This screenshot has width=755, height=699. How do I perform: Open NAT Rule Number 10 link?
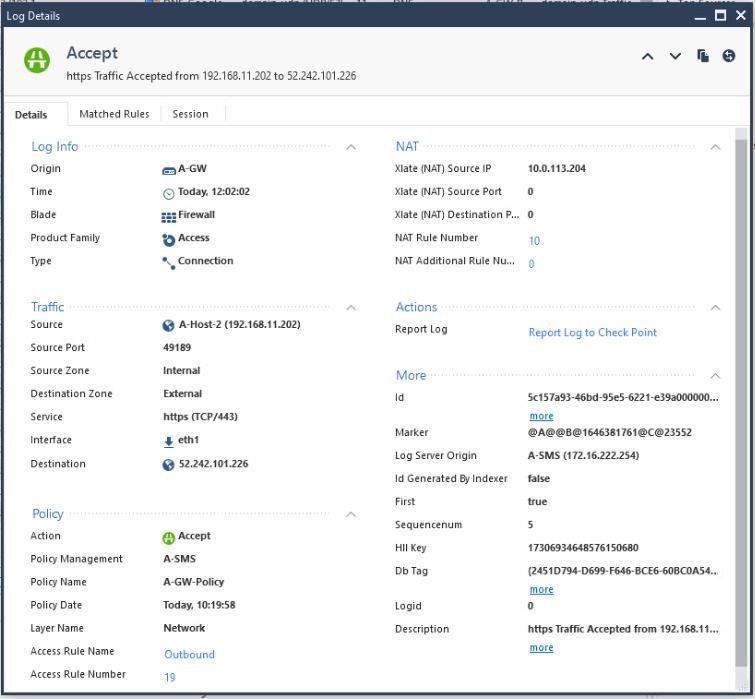(534, 241)
